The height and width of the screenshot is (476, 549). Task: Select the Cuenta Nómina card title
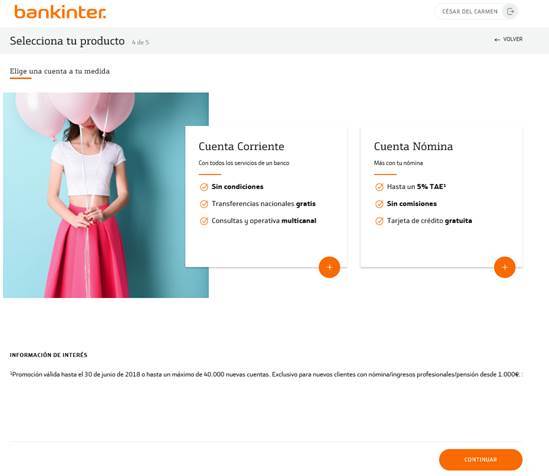point(413,146)
